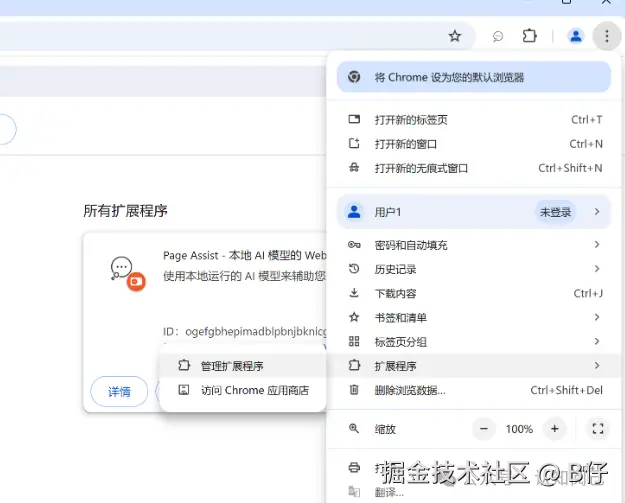The width and height of the screenshot is (625, 503).
Task: Click the printer icon in the menu
Action: coord(354,467)
